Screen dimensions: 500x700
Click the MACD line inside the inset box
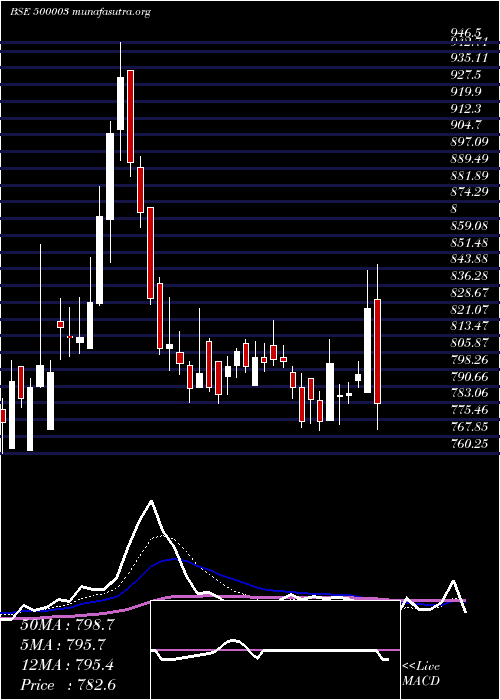tap(270, 651)
